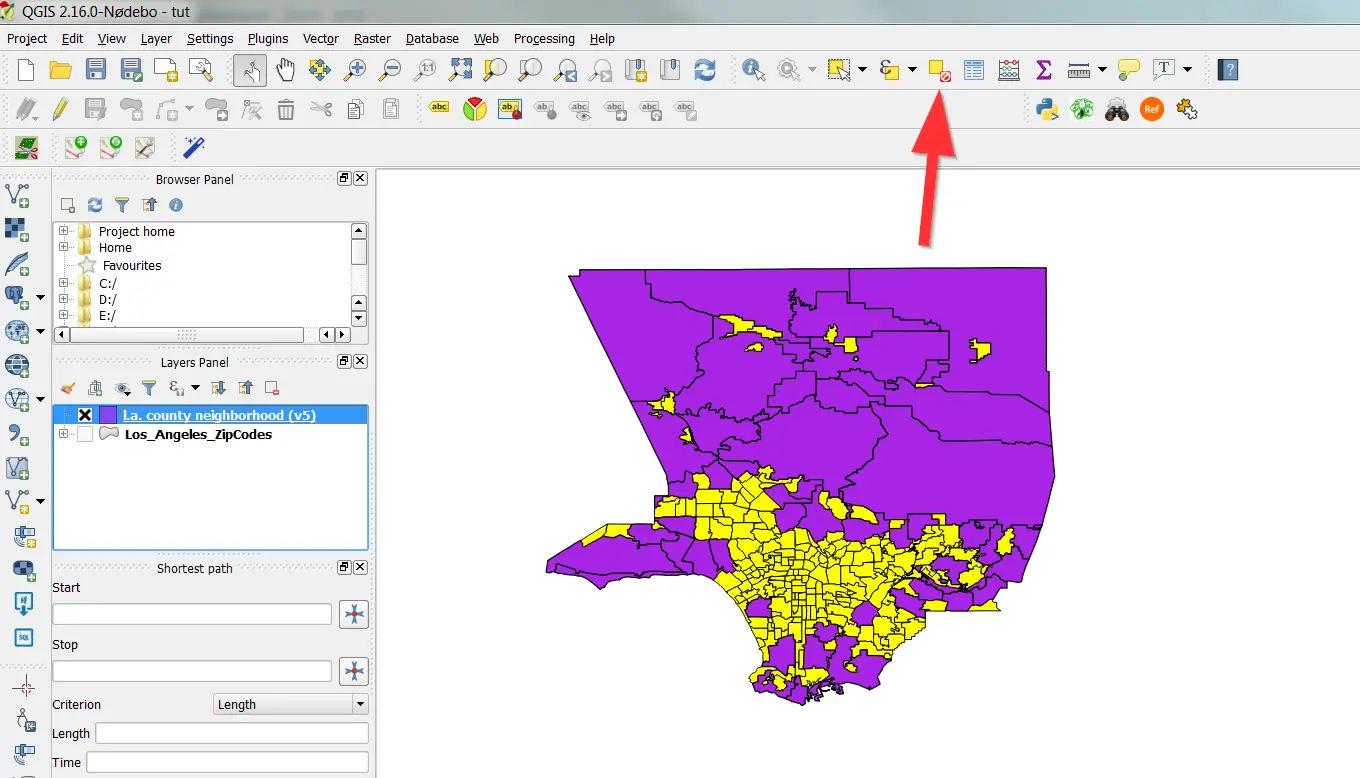Open the Vector menu
This screenshot has width=1360, height=778.
point(321,38)
